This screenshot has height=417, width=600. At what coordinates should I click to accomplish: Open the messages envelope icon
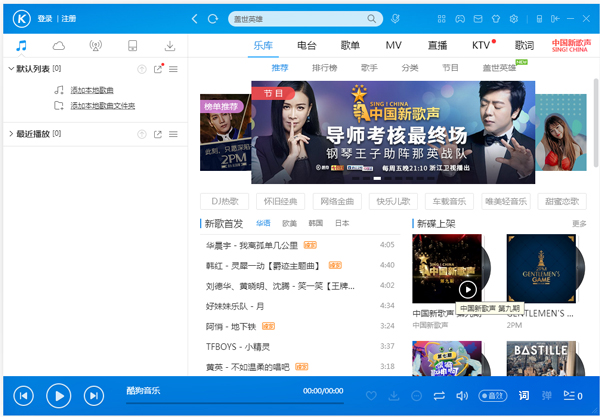[478, 19]
